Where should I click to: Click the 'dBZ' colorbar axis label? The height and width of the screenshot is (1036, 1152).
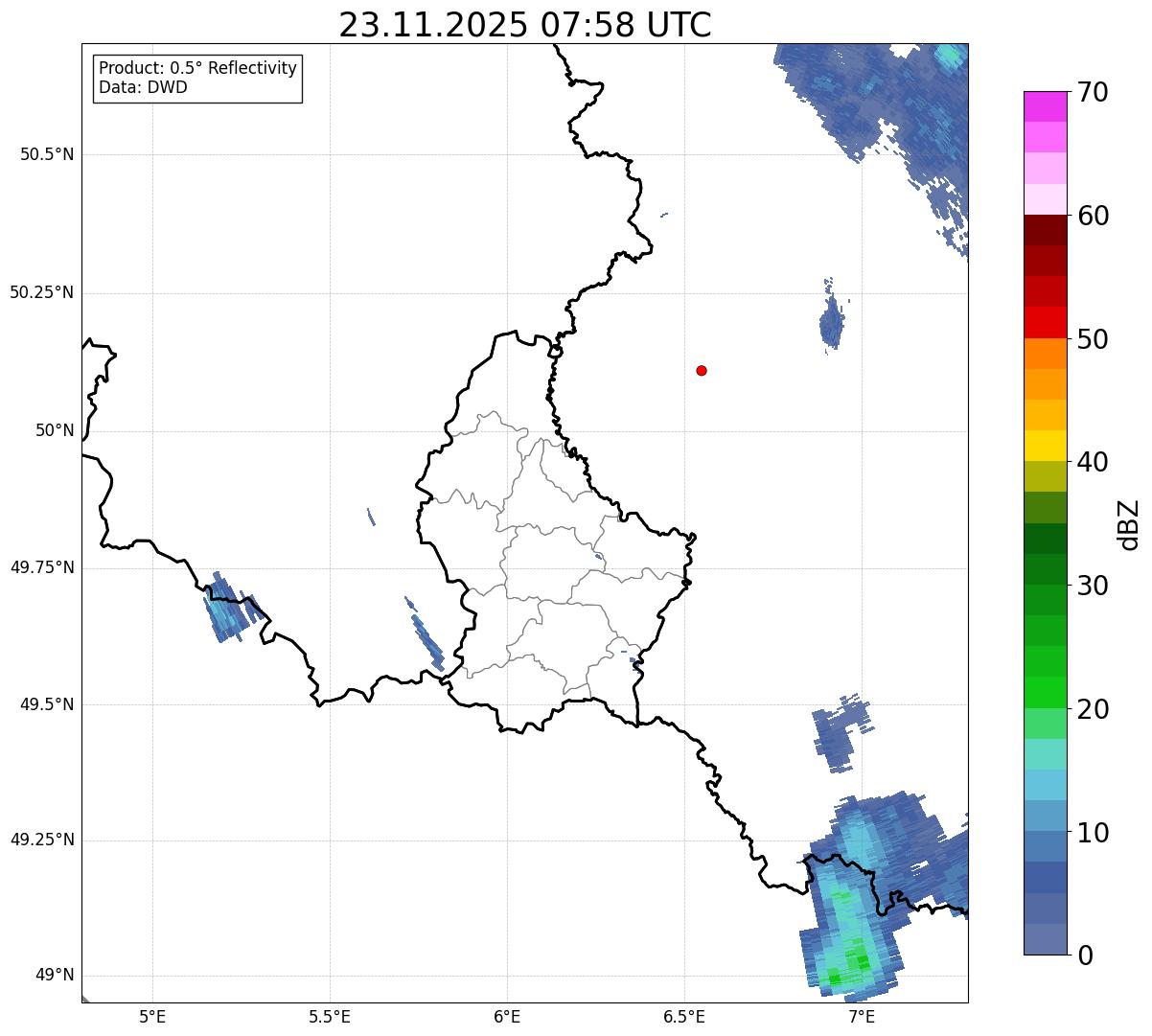coord(1130,523)
